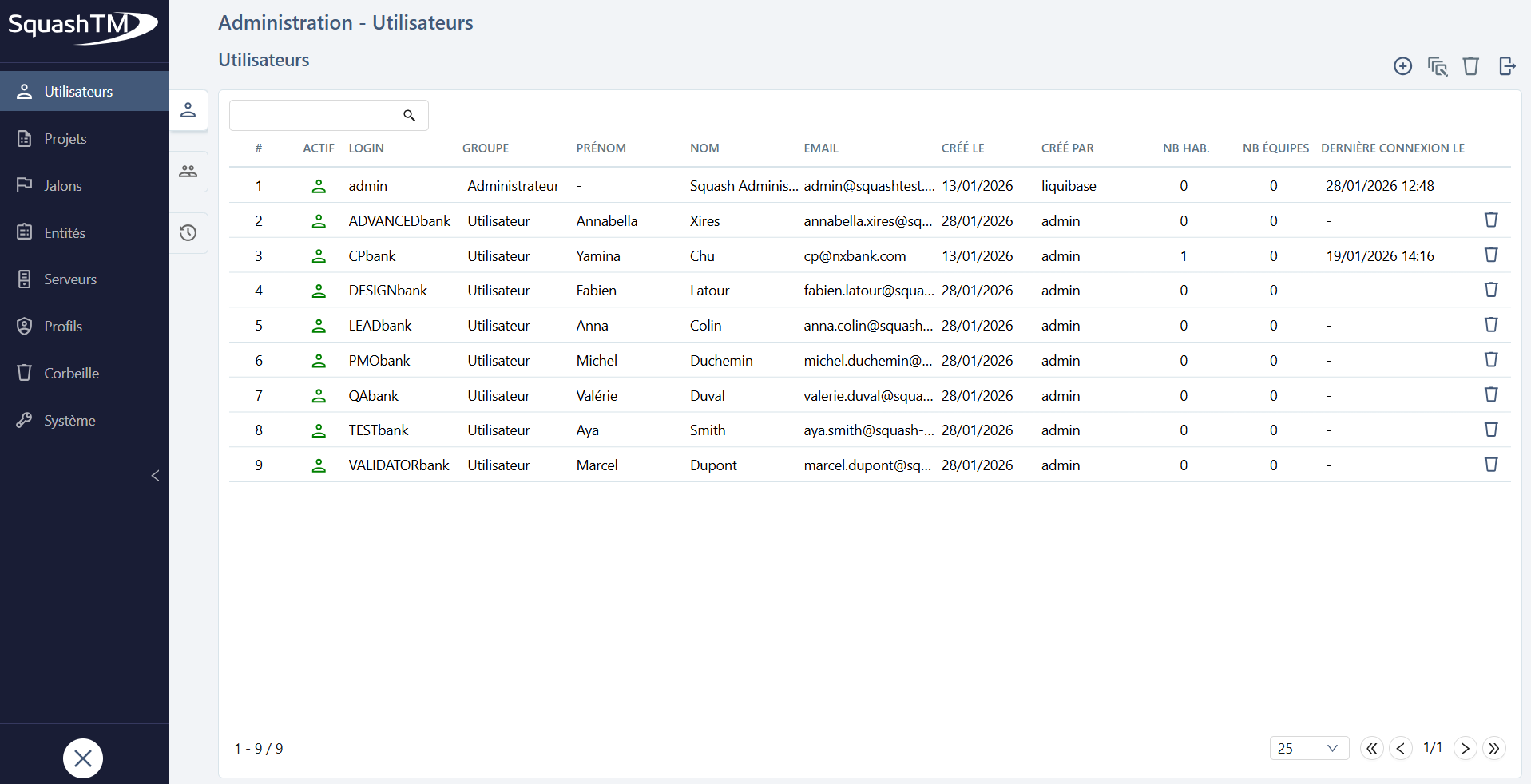Go to the next page of results
Viewport: 1531px width, 784px height.
point(1465,748)
